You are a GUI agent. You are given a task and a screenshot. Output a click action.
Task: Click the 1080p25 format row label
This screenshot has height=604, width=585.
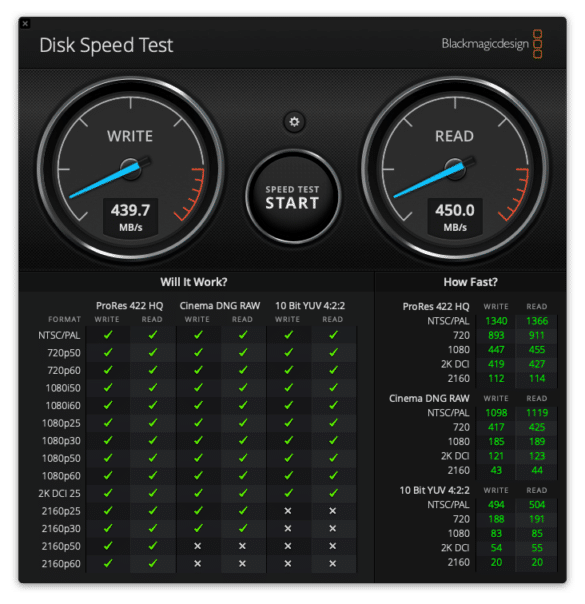point(61,423)
